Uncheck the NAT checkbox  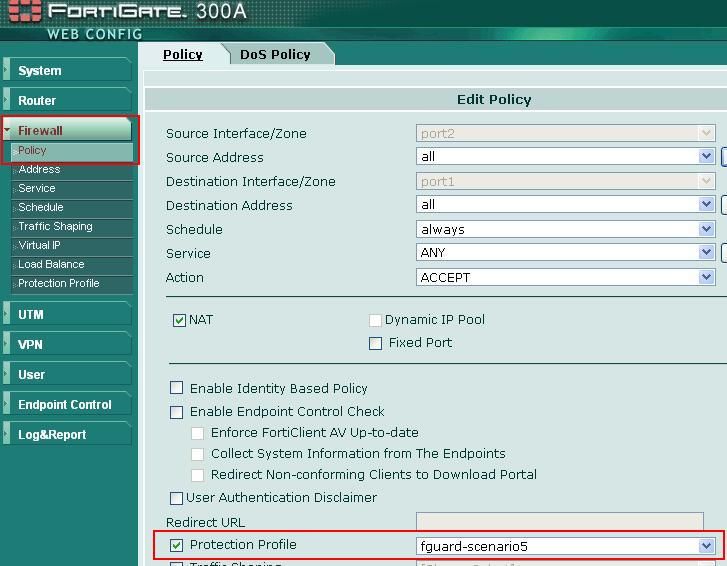[180, 320]
